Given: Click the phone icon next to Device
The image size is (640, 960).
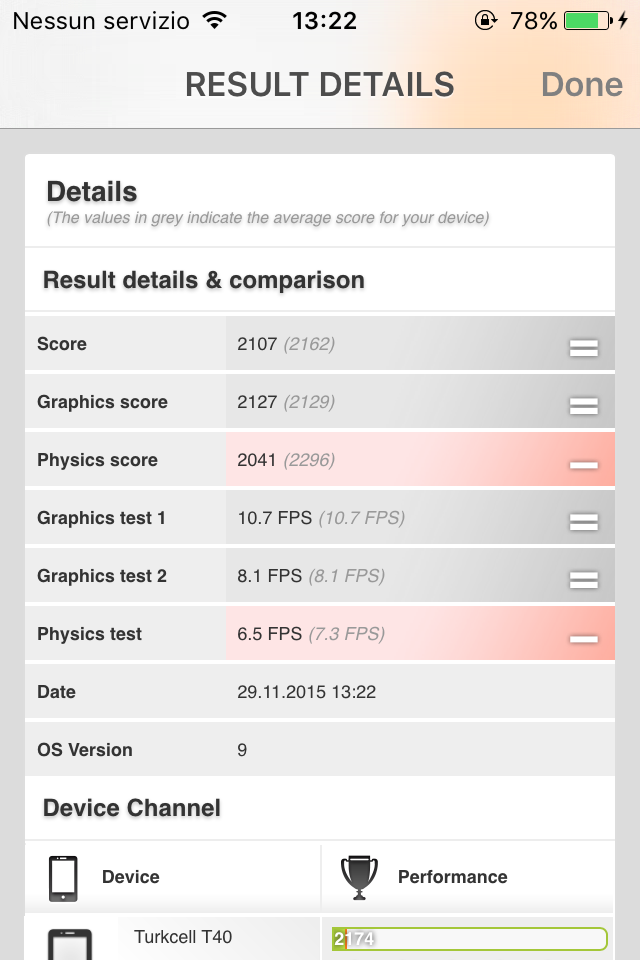Looking at the screenshot, I should pyautogui.click(x=63, y=879).
